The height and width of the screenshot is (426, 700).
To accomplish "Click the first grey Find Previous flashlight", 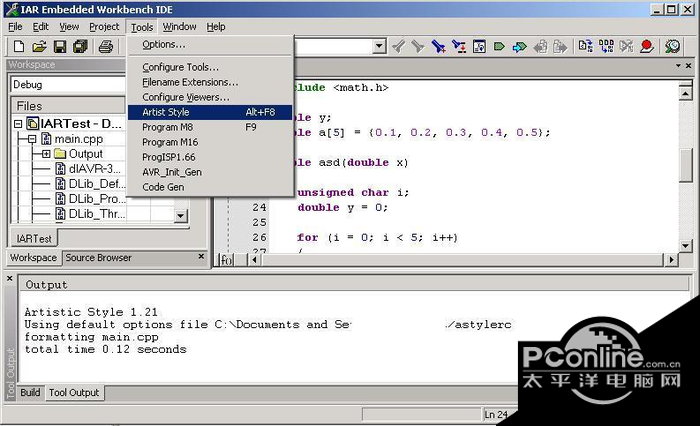I will pyautogui.click(x=399, y=46).
